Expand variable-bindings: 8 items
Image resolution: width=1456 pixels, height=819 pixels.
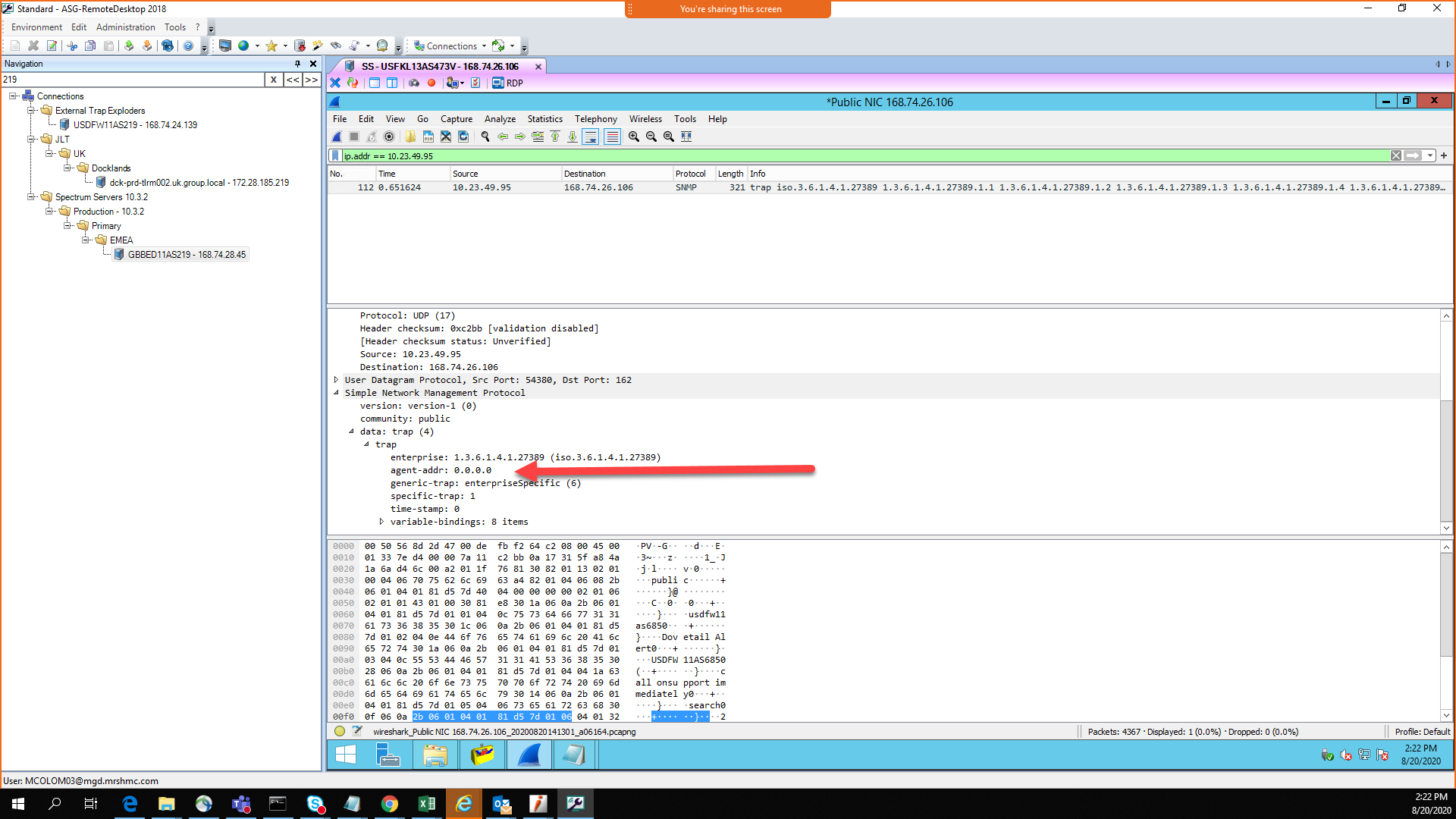(x=381, y=522)
